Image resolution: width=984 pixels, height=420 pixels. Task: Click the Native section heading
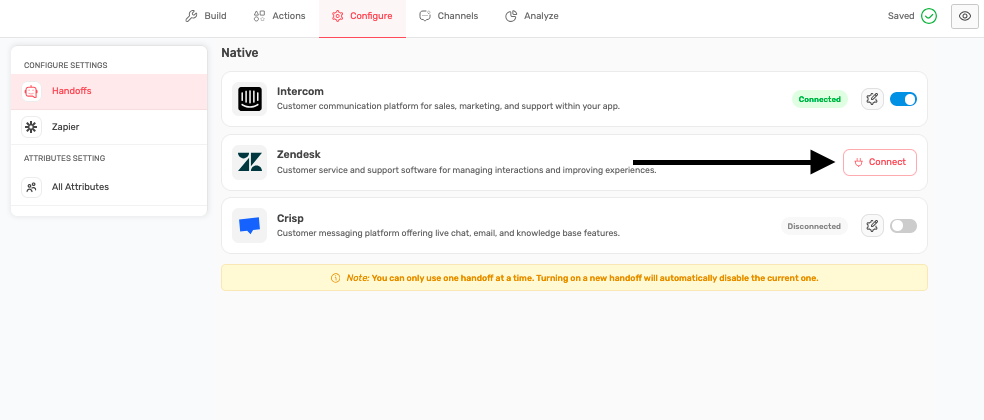pos(240,53)
